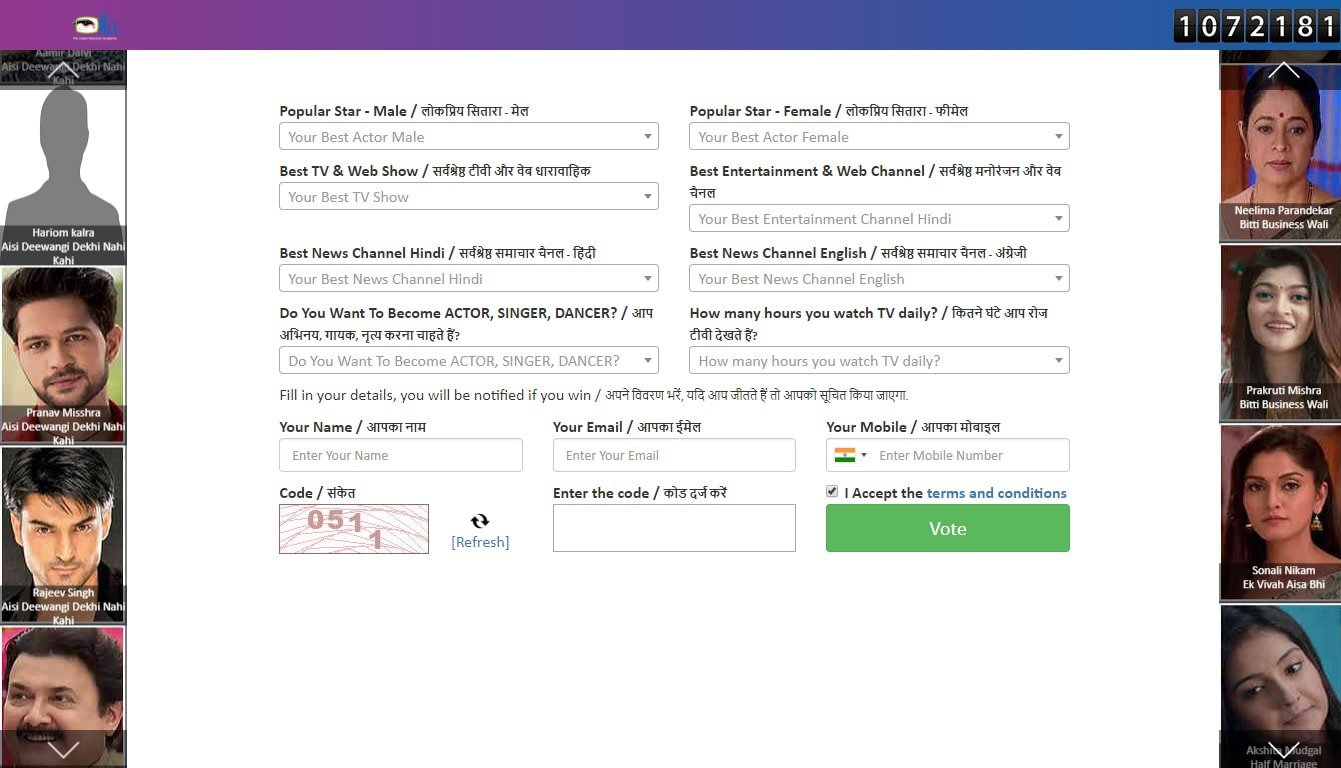The width and height of the screenshot is (1341, 768).
Task: Open India flag country code selector
Action: pyautogui.click(x=850, y=455)
